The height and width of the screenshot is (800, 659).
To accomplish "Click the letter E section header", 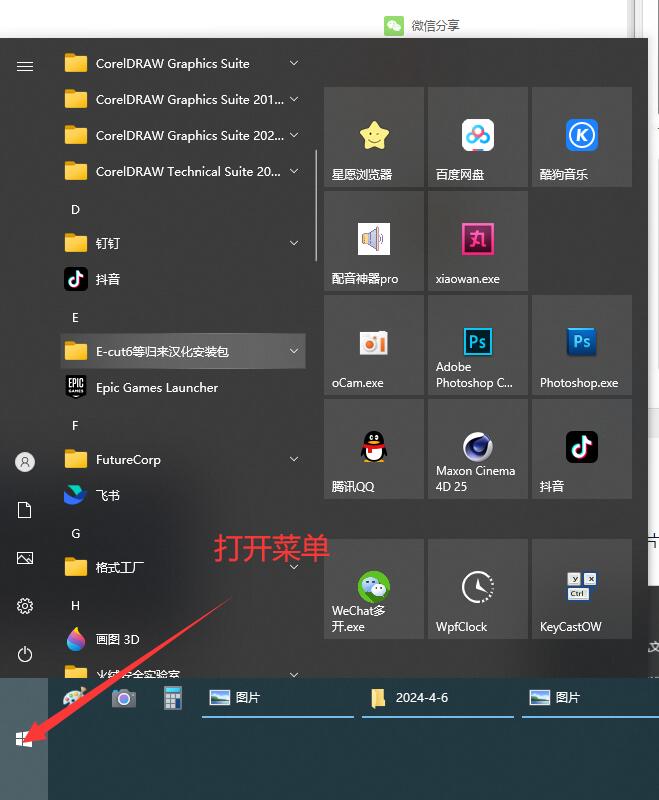I will [x=75, y=318].
